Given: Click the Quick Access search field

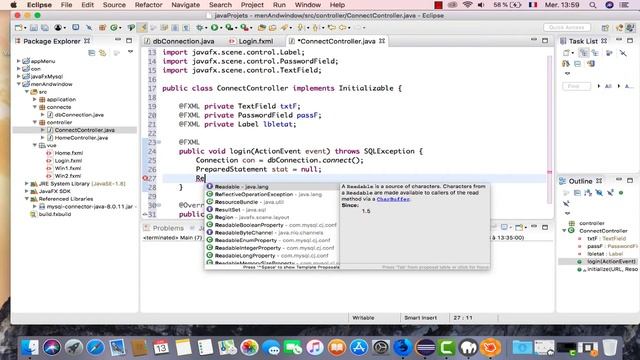Looking at the screenshot, I should click(x=567, y=27).
